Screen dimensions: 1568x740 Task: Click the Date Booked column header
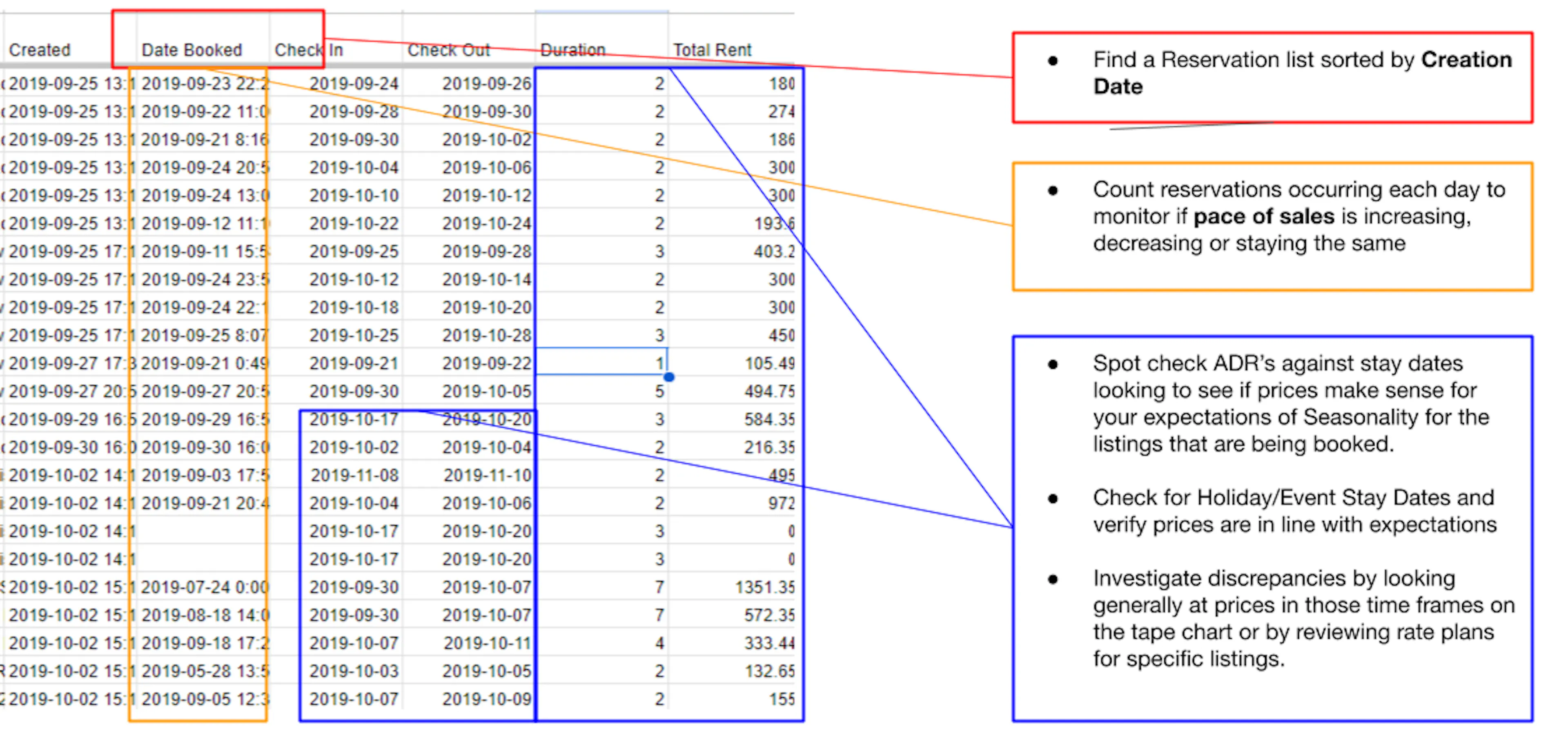[x=191, y=50]
